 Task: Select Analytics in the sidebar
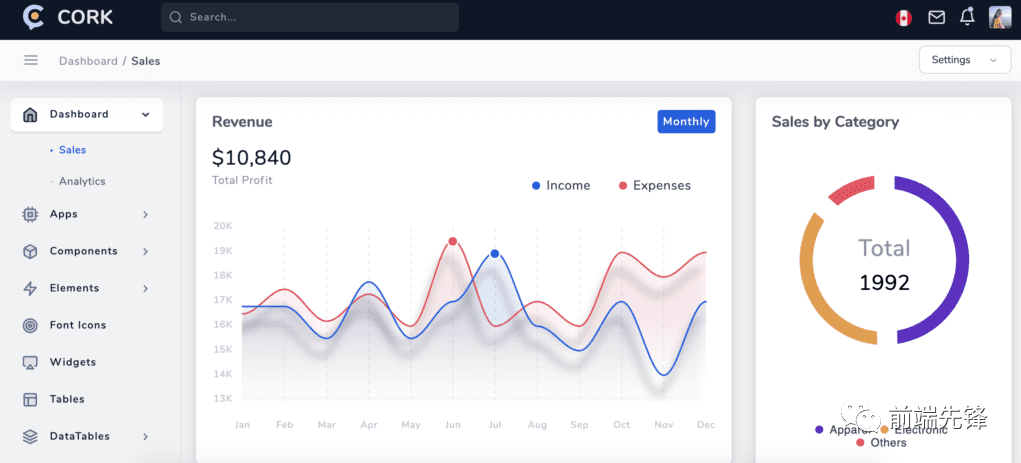[82, 182]
